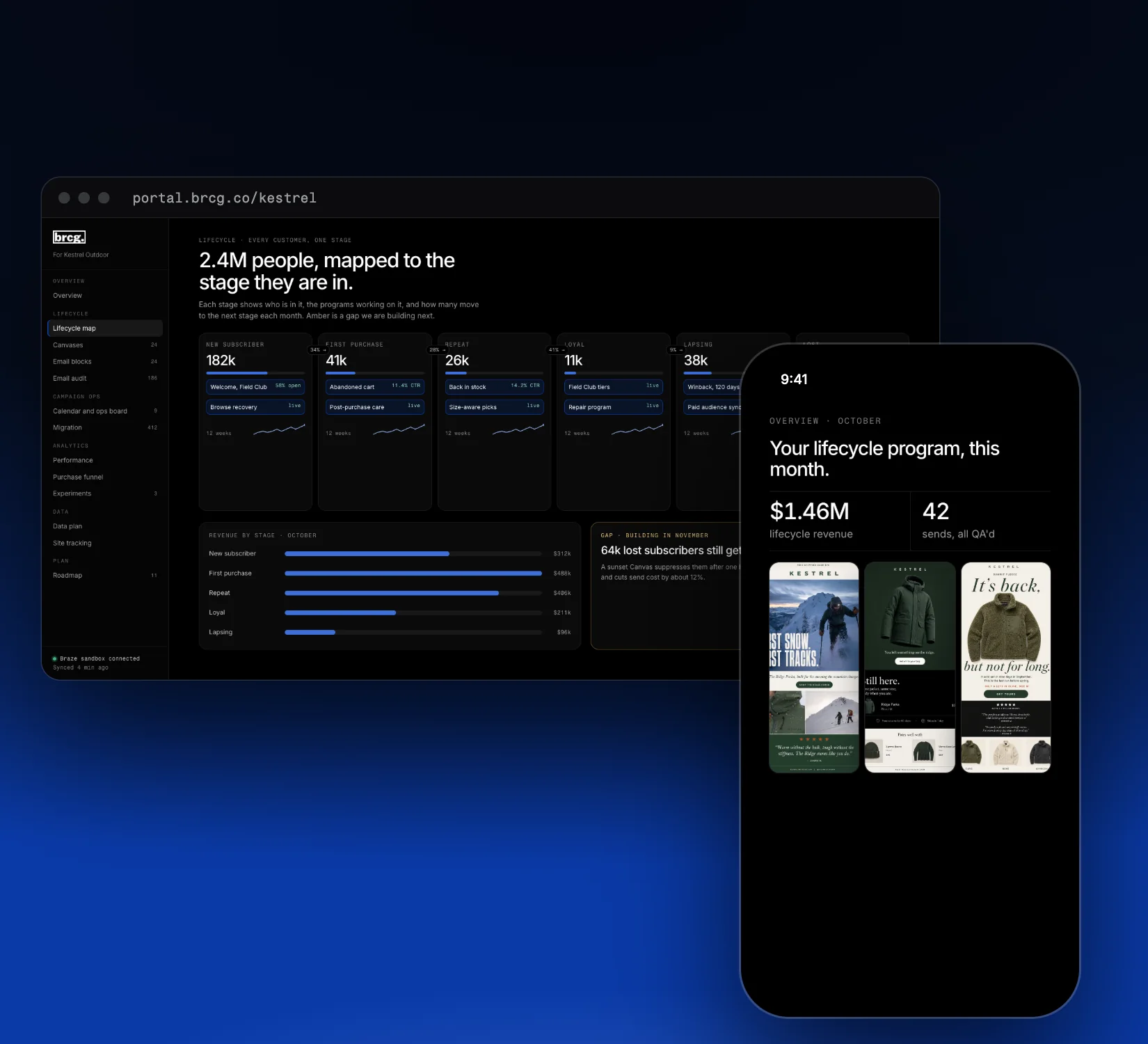
Task: Open the Welcome, Field Club program pill
Action: coord(255,387)
